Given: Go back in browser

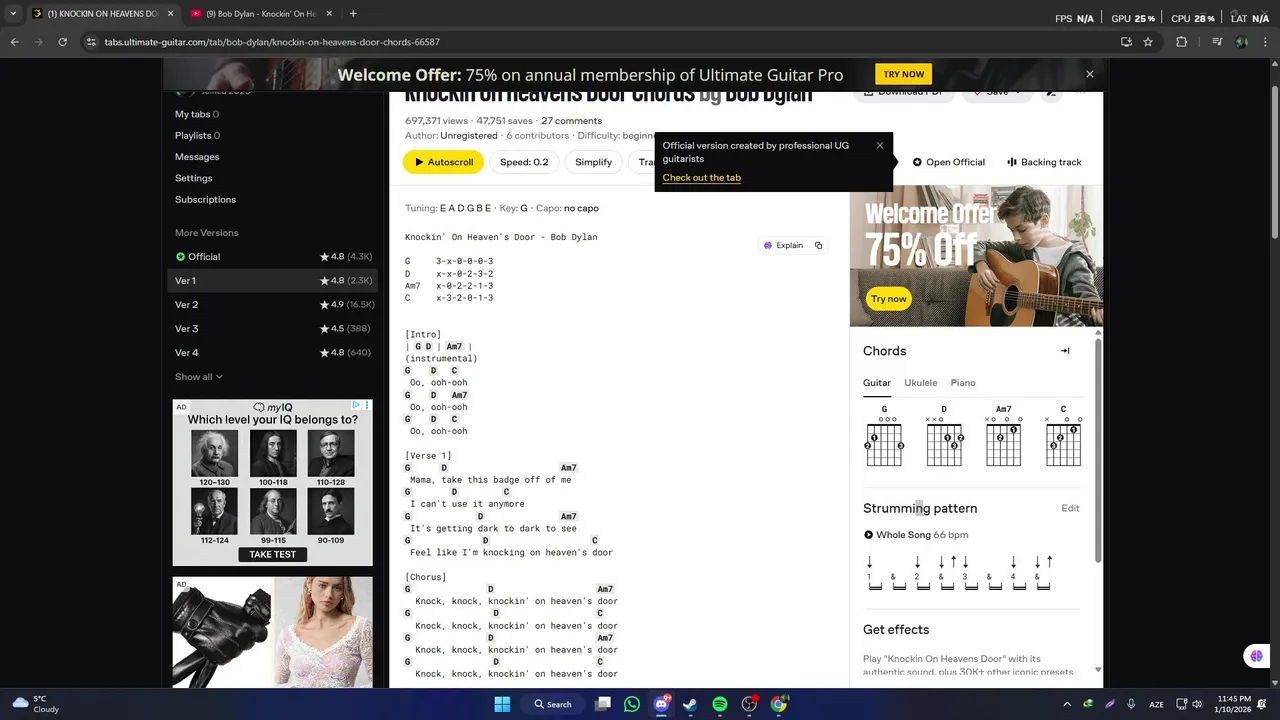Looking at the screenshot, I should pos(14,42).
